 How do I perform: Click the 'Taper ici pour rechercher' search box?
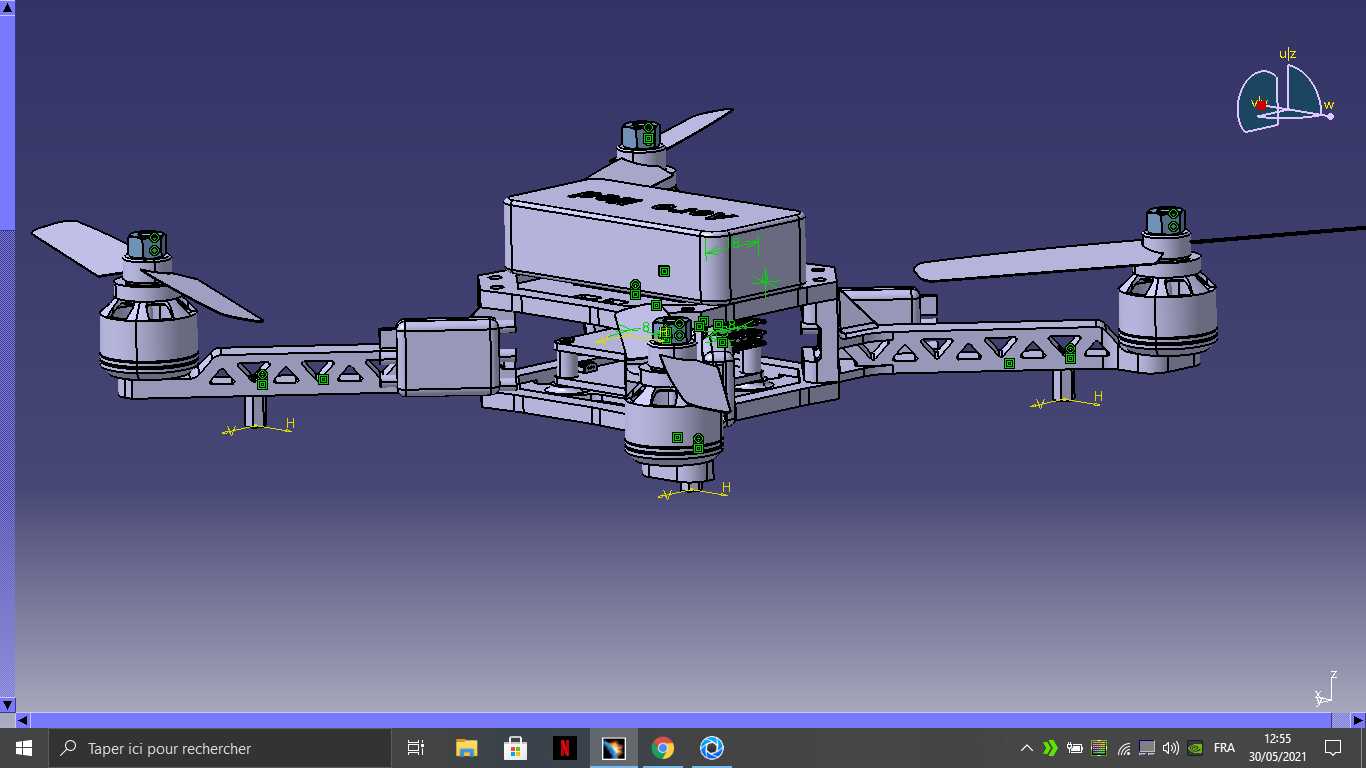click(x=219, y=748)
